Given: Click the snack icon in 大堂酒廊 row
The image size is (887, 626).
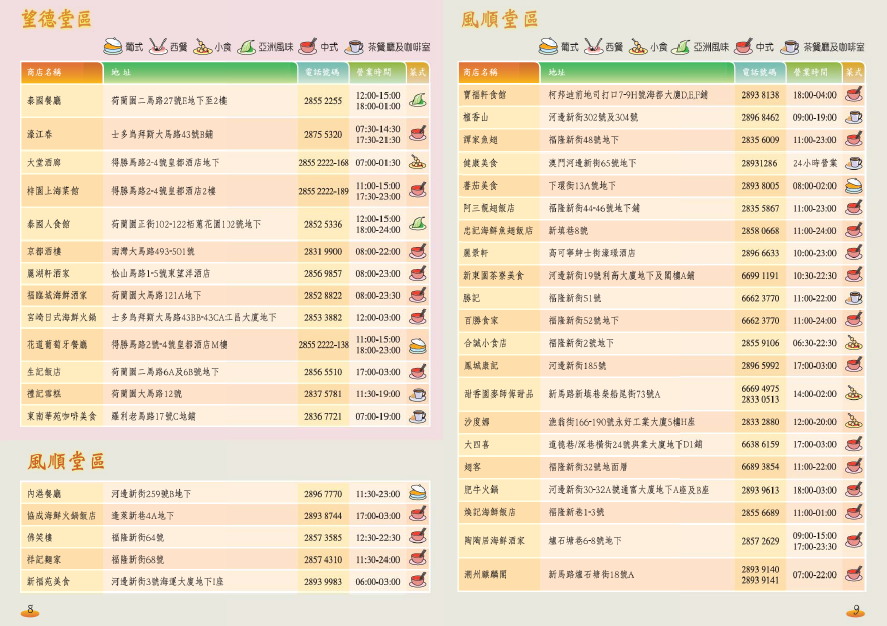Looking at the screenshot, I should [418, 162].
